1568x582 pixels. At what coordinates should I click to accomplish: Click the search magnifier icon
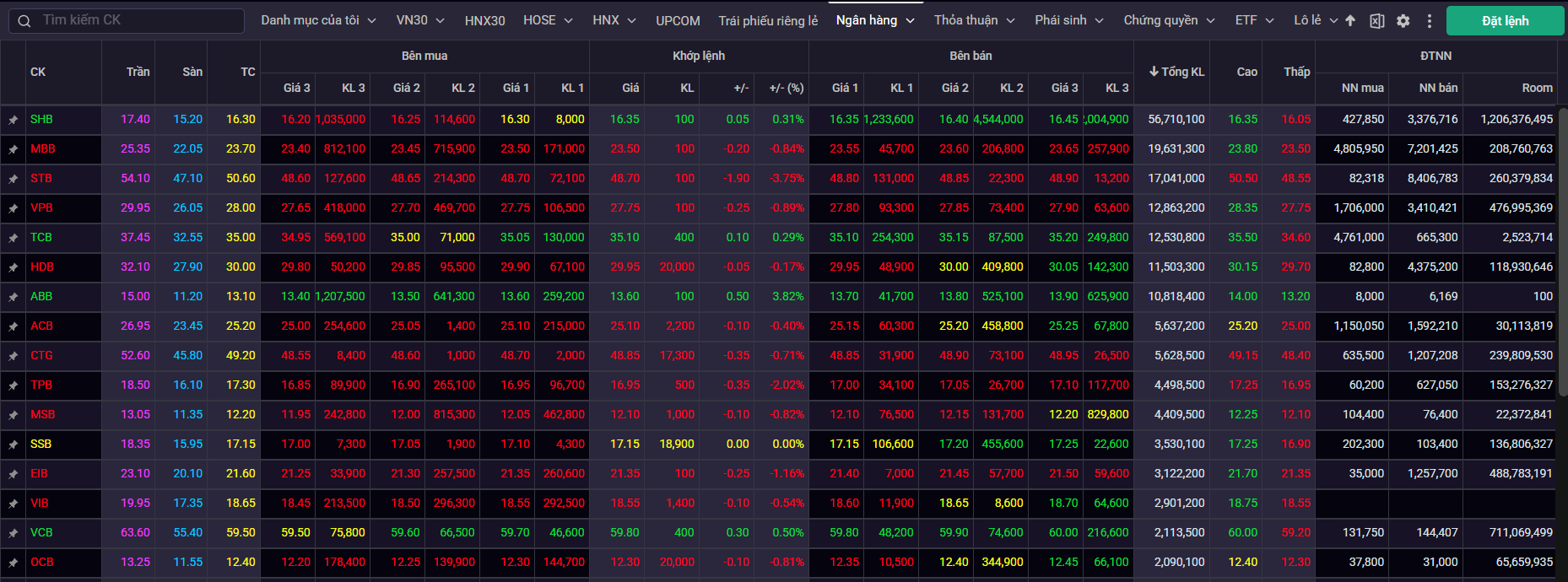[24, 21]
